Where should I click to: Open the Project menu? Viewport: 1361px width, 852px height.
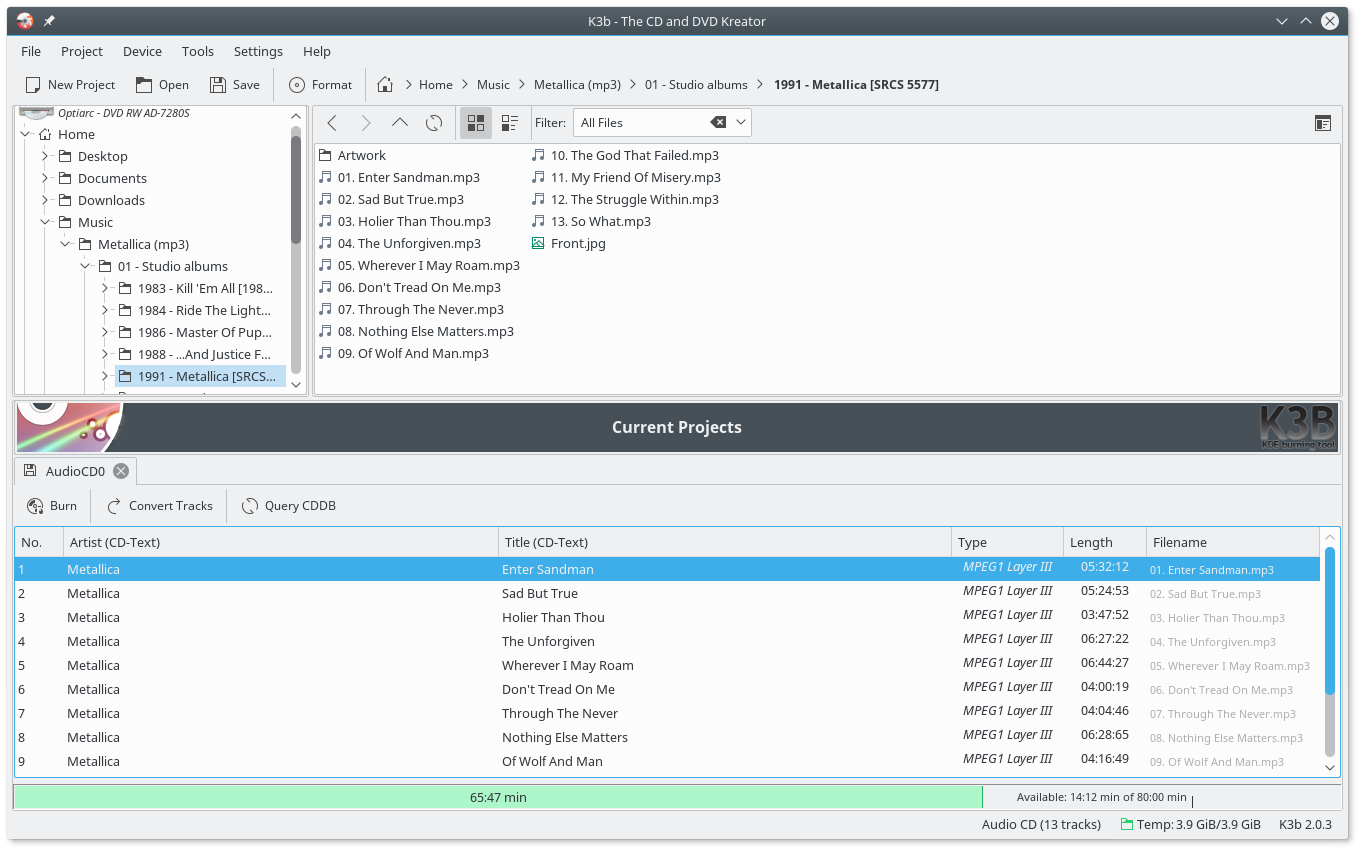[81, 51]
